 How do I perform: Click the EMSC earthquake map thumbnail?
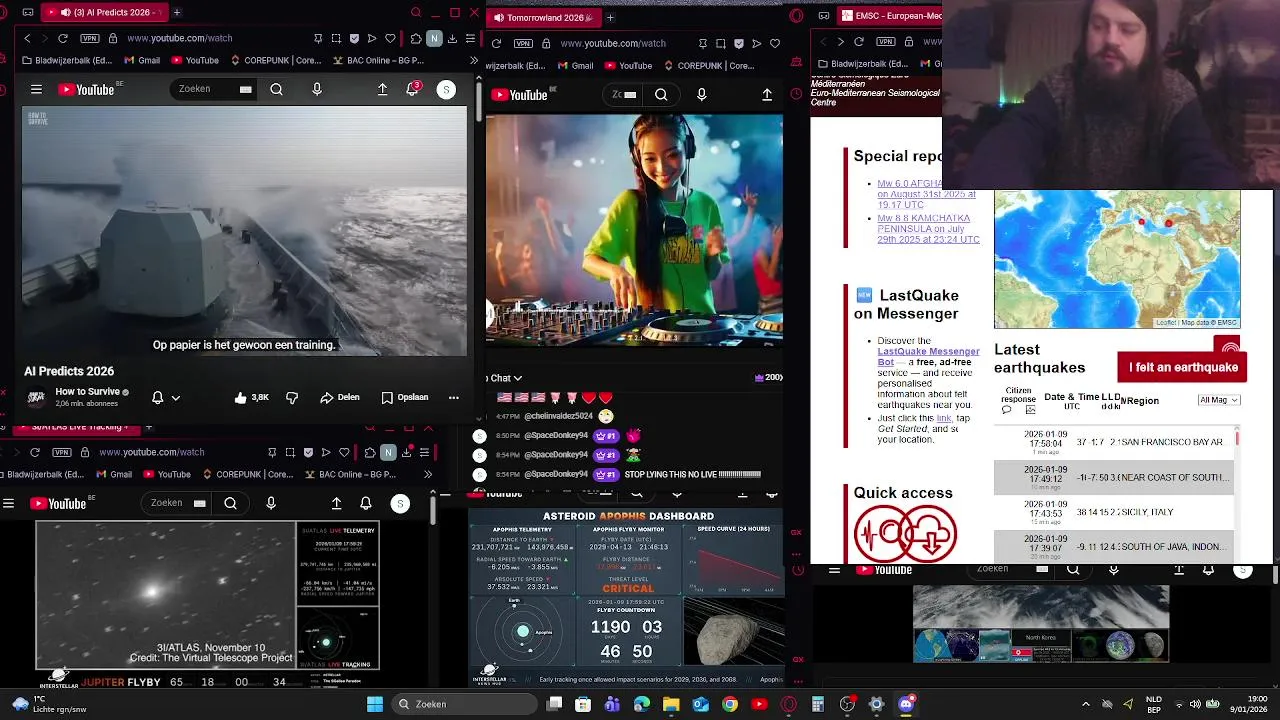click(1117, 259)
